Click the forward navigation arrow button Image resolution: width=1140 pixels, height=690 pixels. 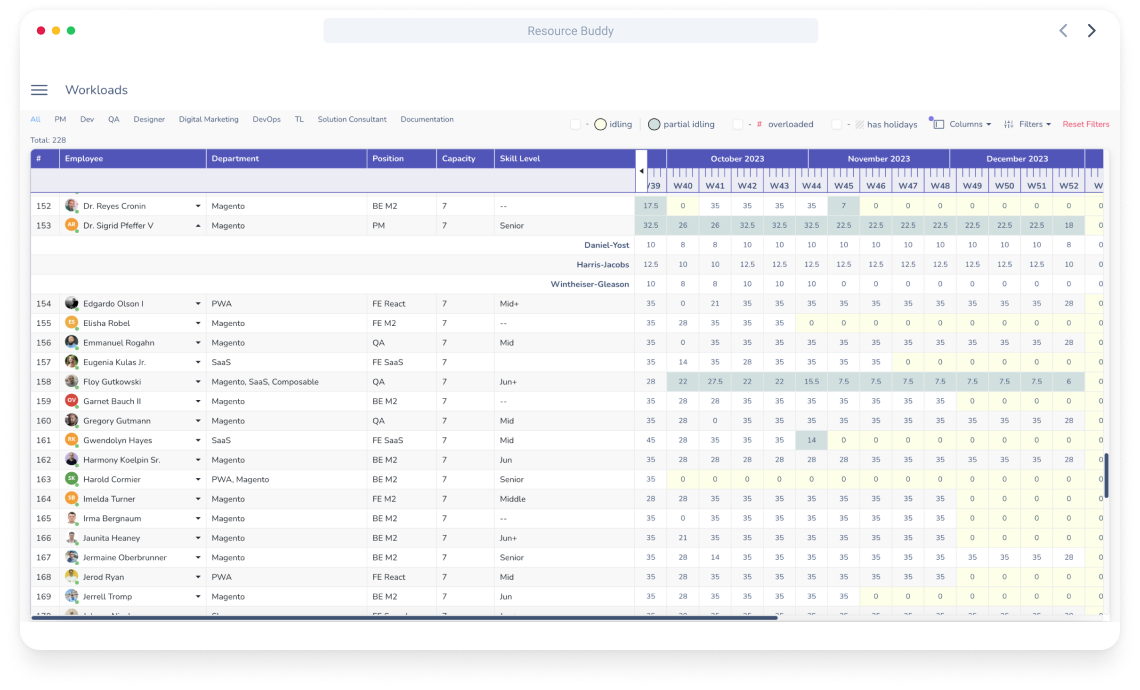point(1091,30)
